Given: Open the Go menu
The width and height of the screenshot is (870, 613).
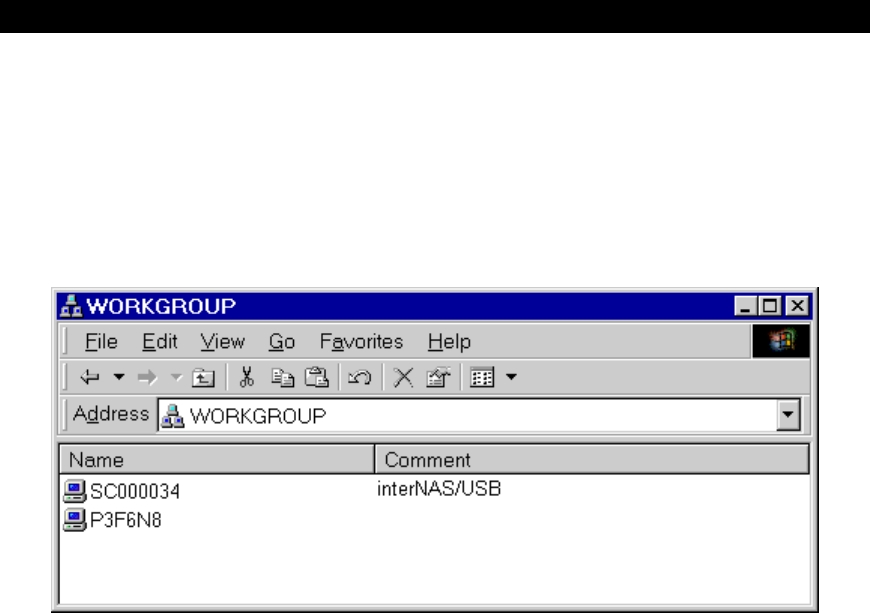Looking at the screenshot, I should tap(282, 342).
